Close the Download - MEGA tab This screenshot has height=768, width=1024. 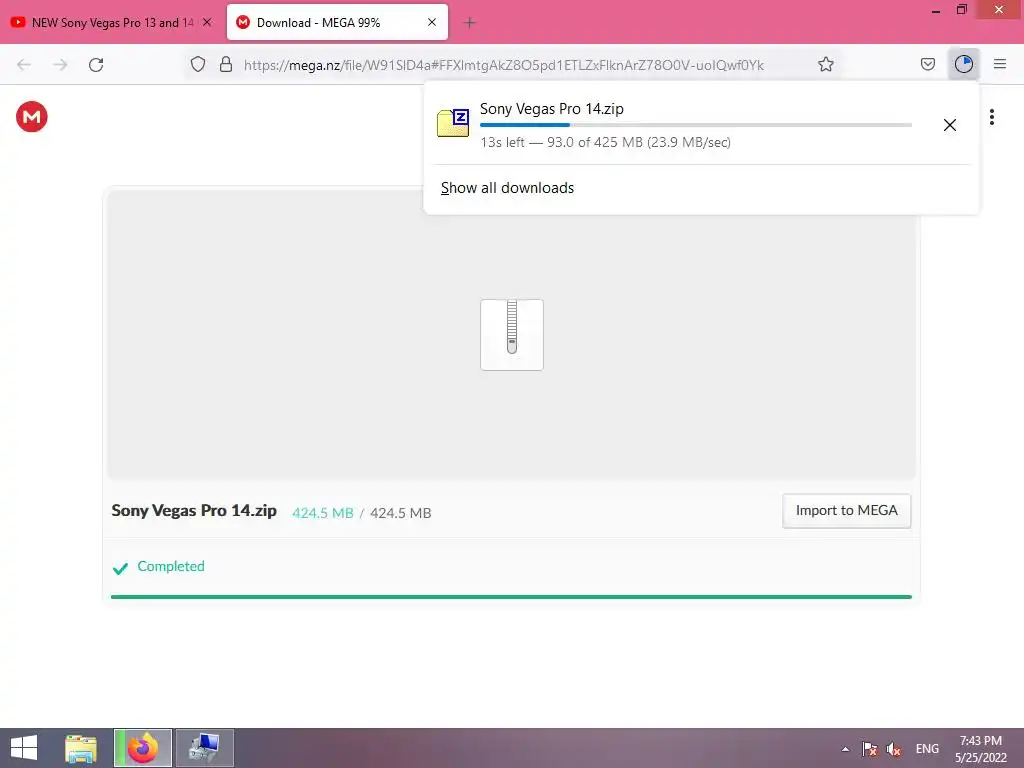(x=432, y=22)
